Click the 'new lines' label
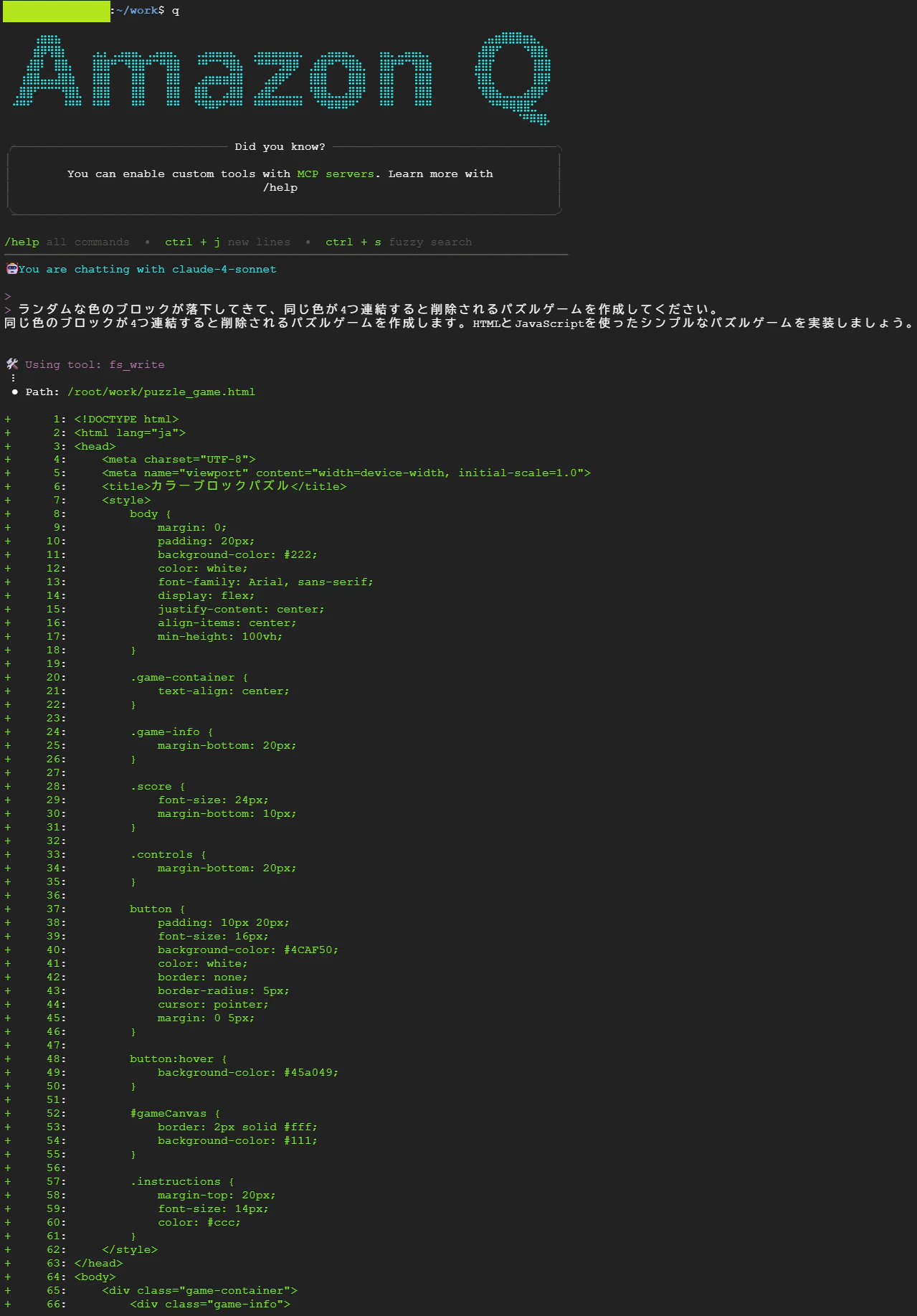Viewport: 917px width, 1316px height. [x=259, y=242]
